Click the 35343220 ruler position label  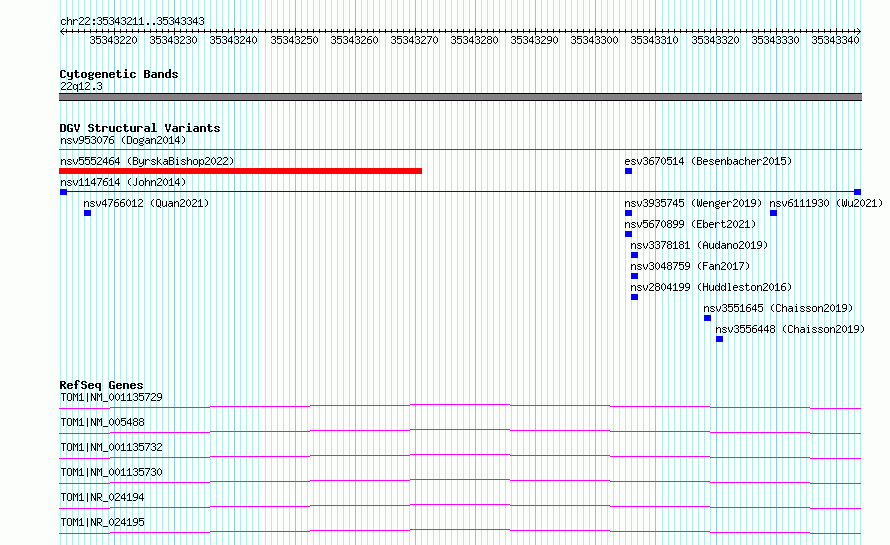[x=114, y=40]
